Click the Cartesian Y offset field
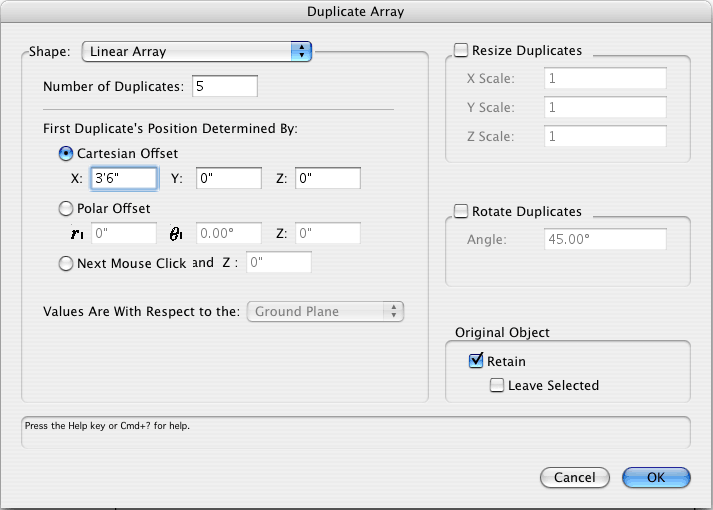The height and width of the screenshot is (510, 713). coord(229,179)
